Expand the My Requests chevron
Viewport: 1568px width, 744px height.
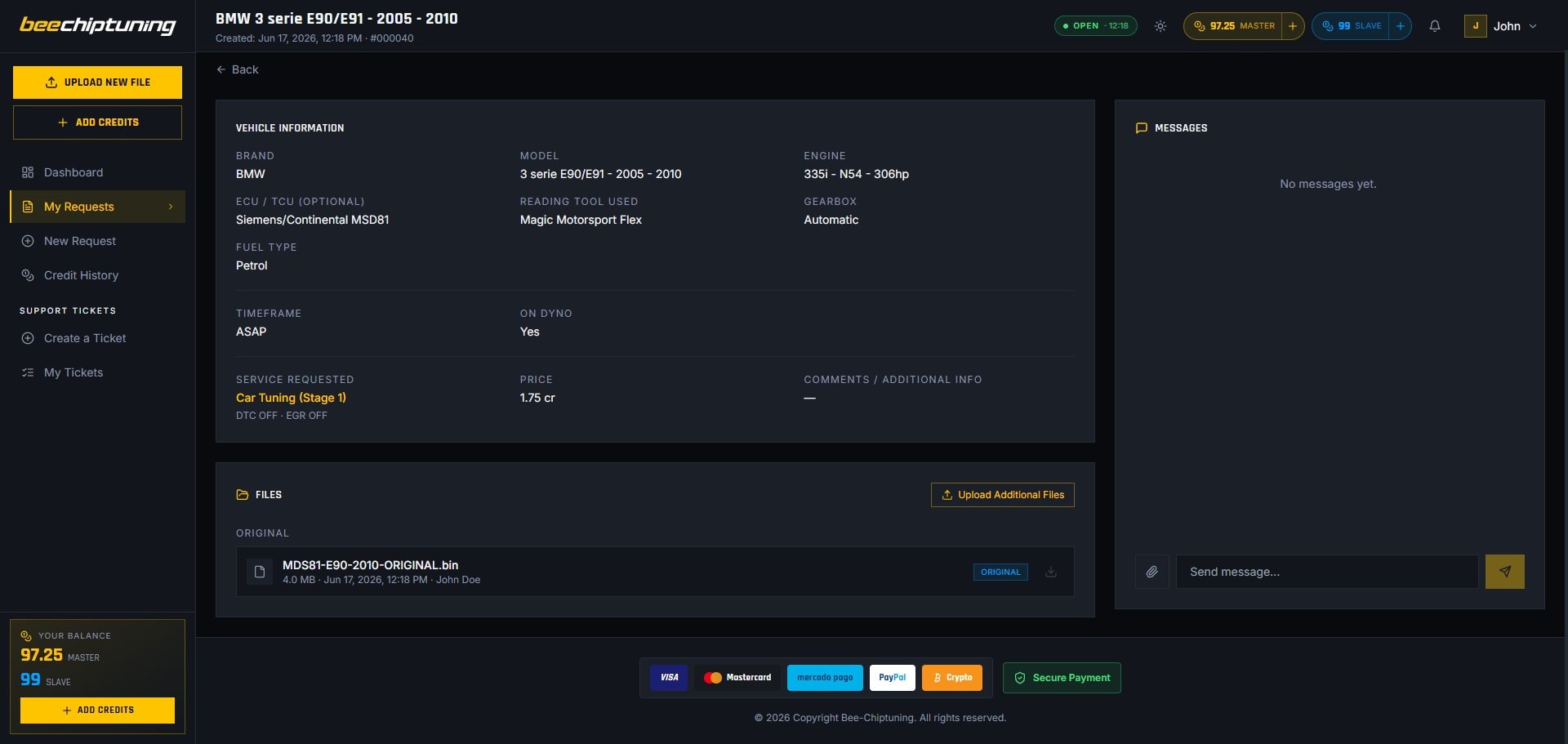point(171,207)
